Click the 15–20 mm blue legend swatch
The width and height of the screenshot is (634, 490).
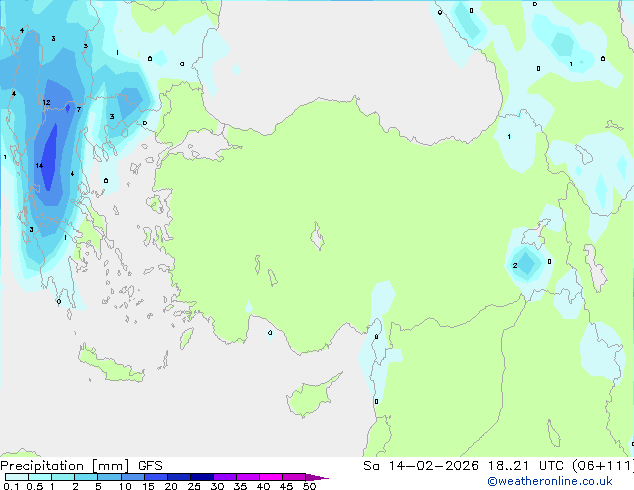point(156,477)
